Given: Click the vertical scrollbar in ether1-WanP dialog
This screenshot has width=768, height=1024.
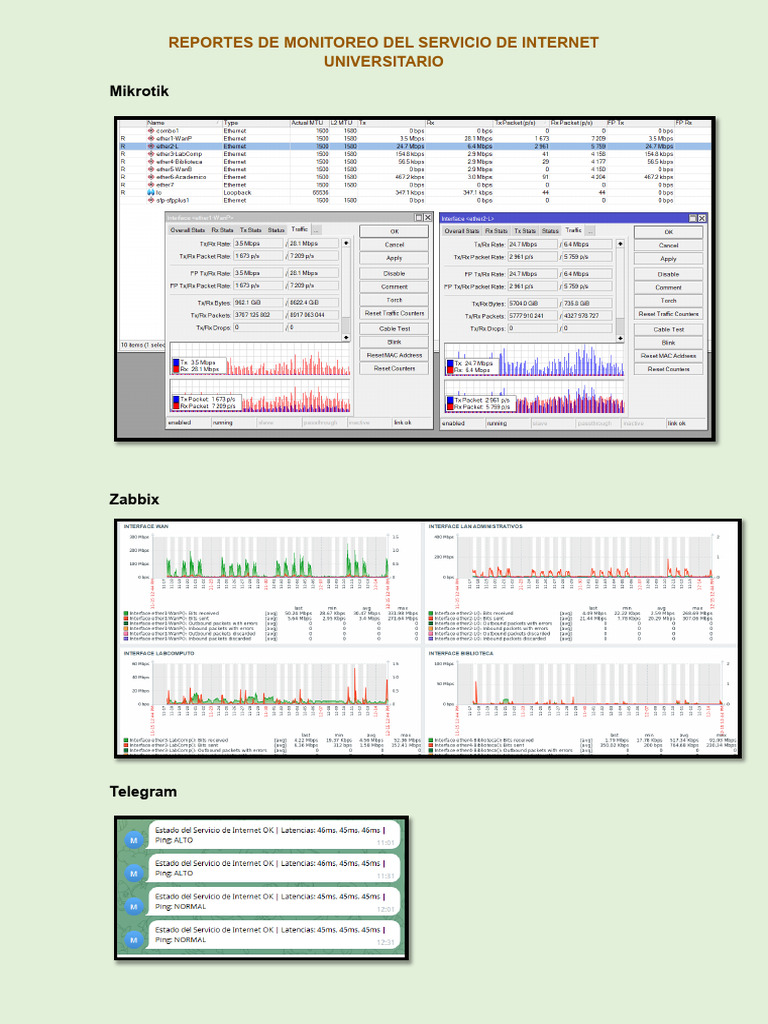Looking at the screenshot, I should coord(345,290).
